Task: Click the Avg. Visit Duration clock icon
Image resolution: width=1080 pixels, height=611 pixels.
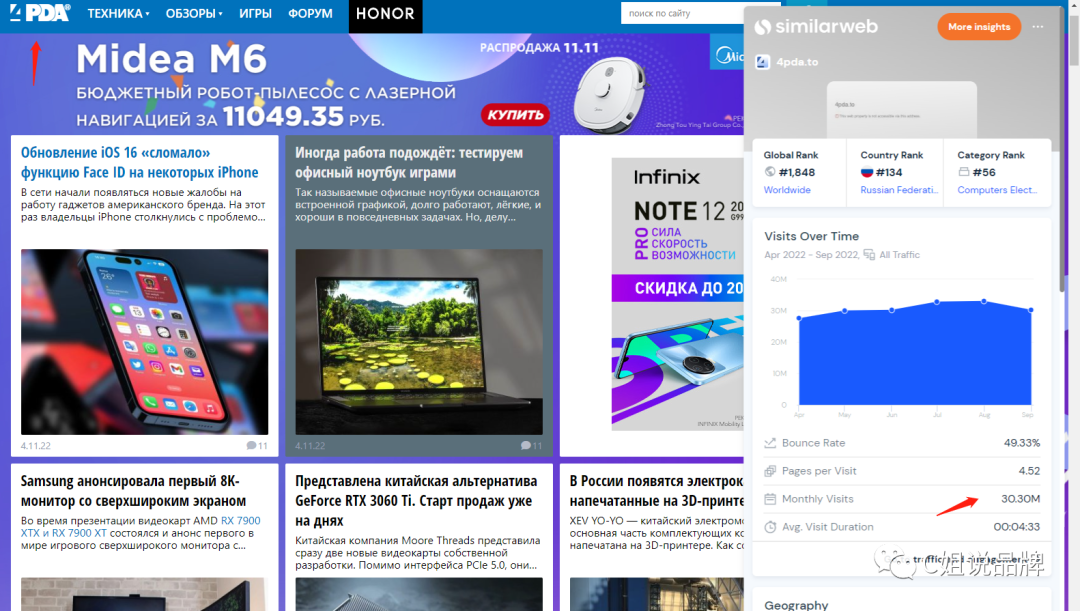Action: [x=770, y=527]
